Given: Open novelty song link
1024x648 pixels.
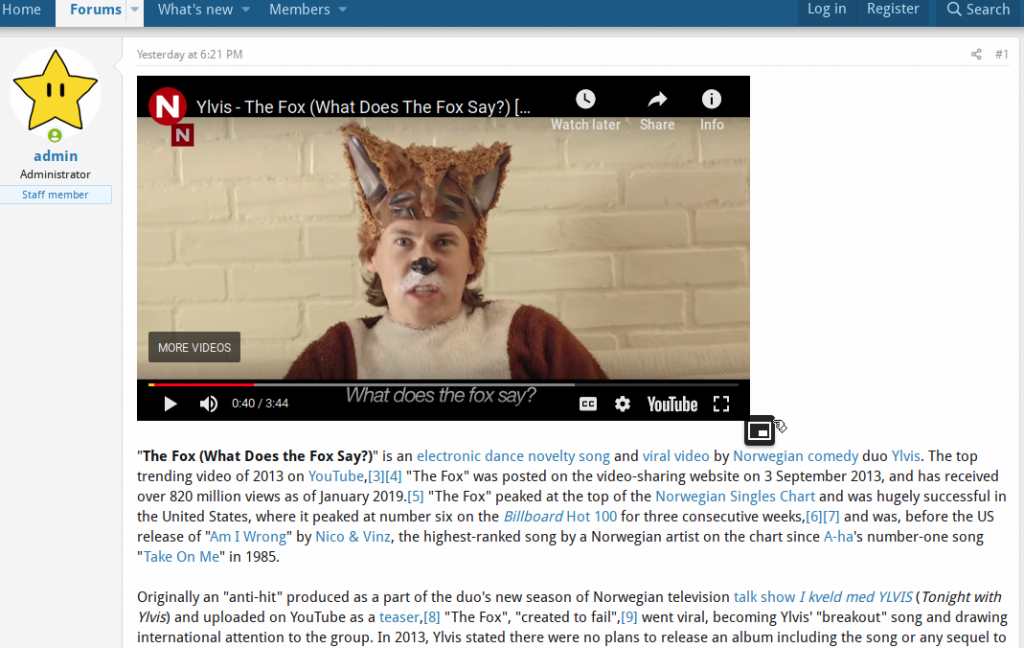Looking at the screenshot, I should pos(569,456).
